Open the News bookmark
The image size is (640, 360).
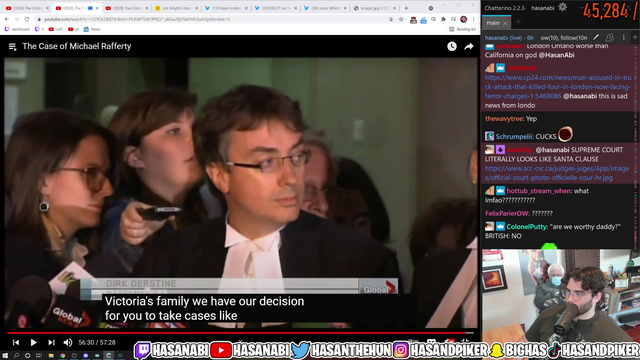click(x=92, y=29)
